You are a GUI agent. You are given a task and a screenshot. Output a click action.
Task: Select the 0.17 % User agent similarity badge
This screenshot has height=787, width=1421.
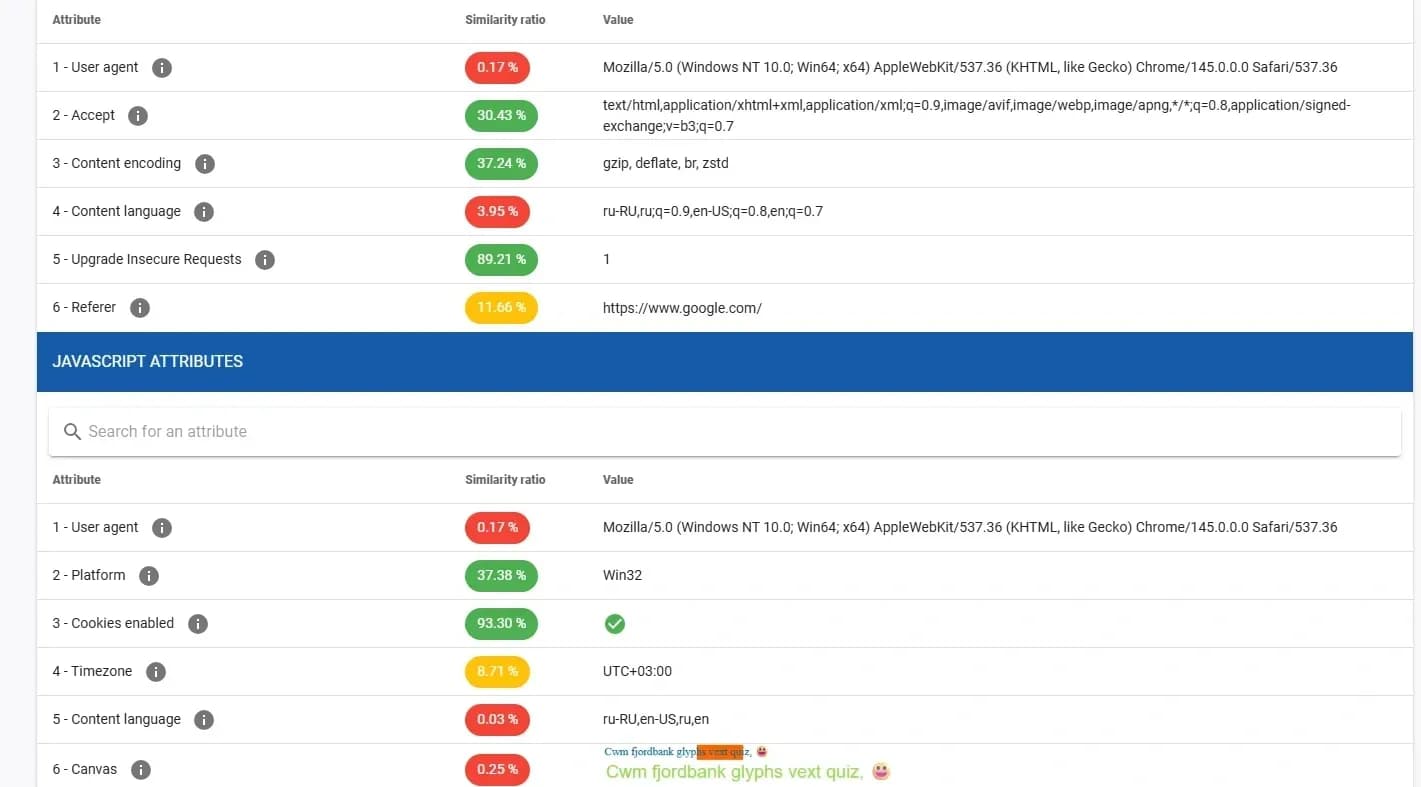[x=497, y=67]
